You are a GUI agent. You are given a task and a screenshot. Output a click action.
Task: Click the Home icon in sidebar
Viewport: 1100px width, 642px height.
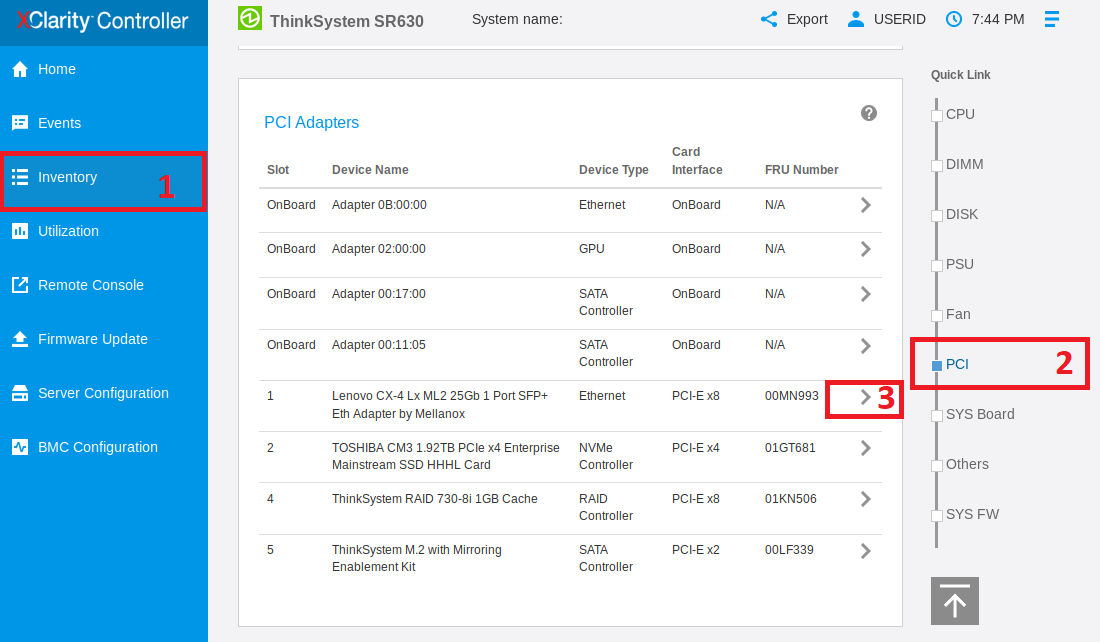20,69
